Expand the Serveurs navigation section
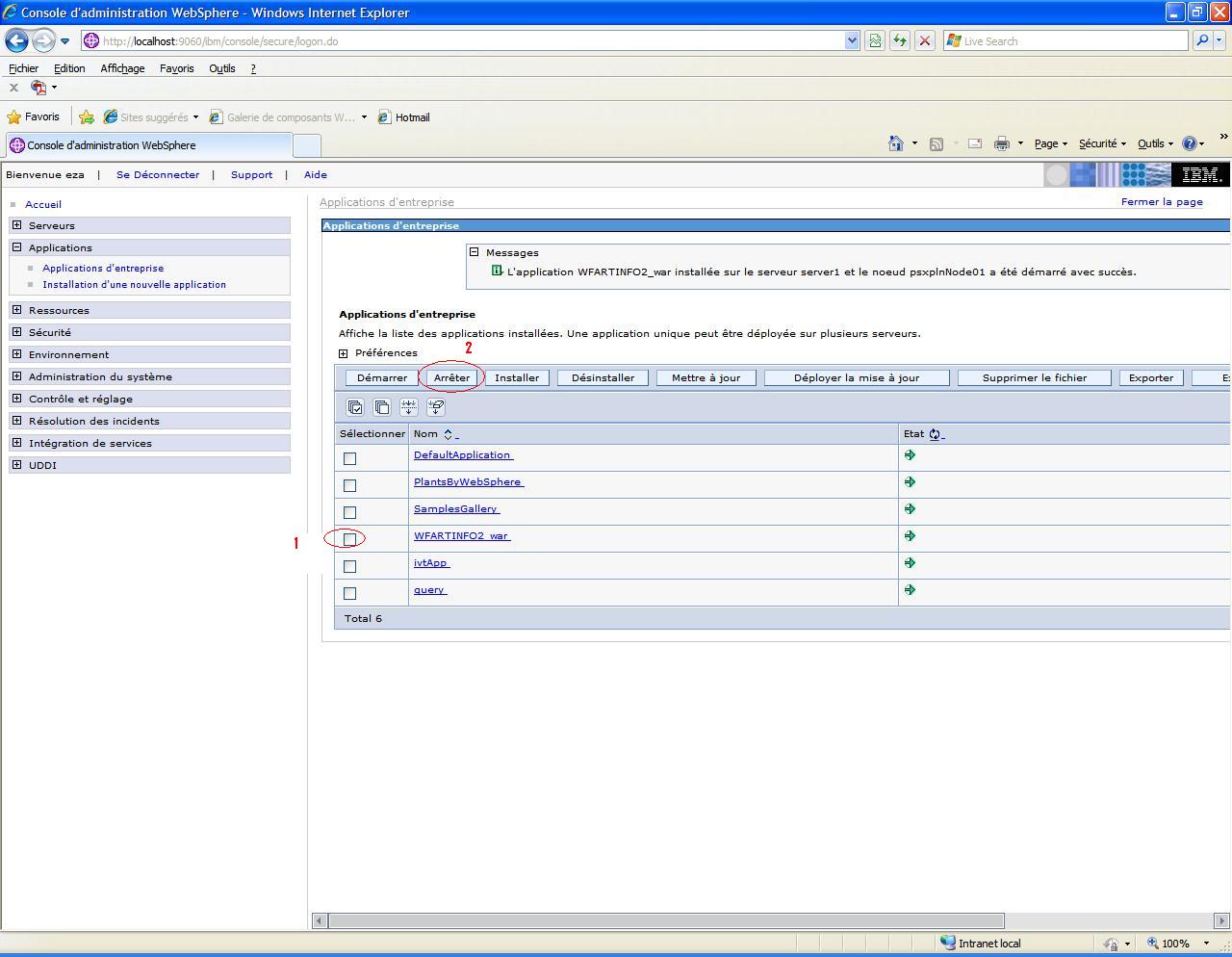The image size is (1232, 957). click(16, 225)
